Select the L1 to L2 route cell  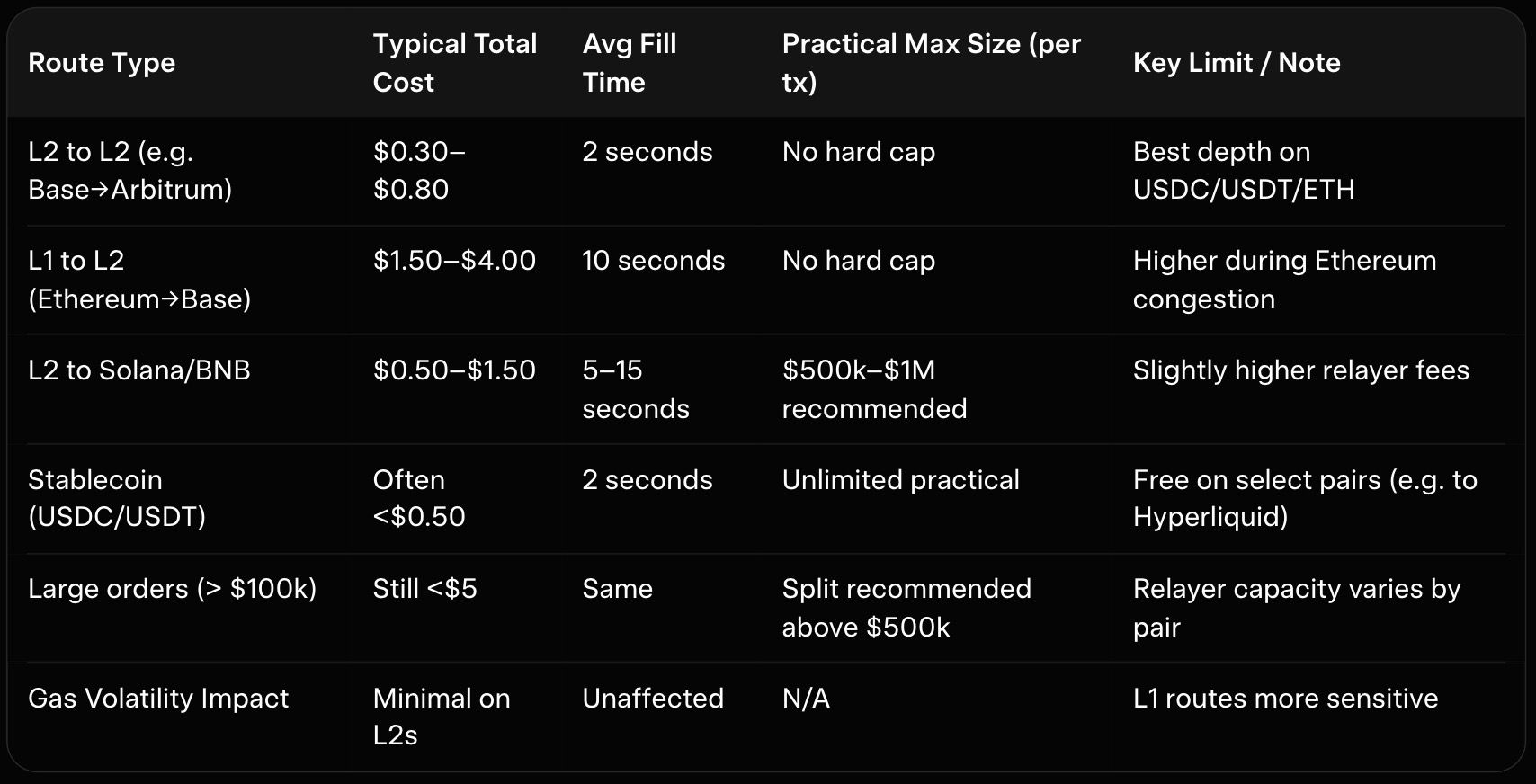[138, 280]
